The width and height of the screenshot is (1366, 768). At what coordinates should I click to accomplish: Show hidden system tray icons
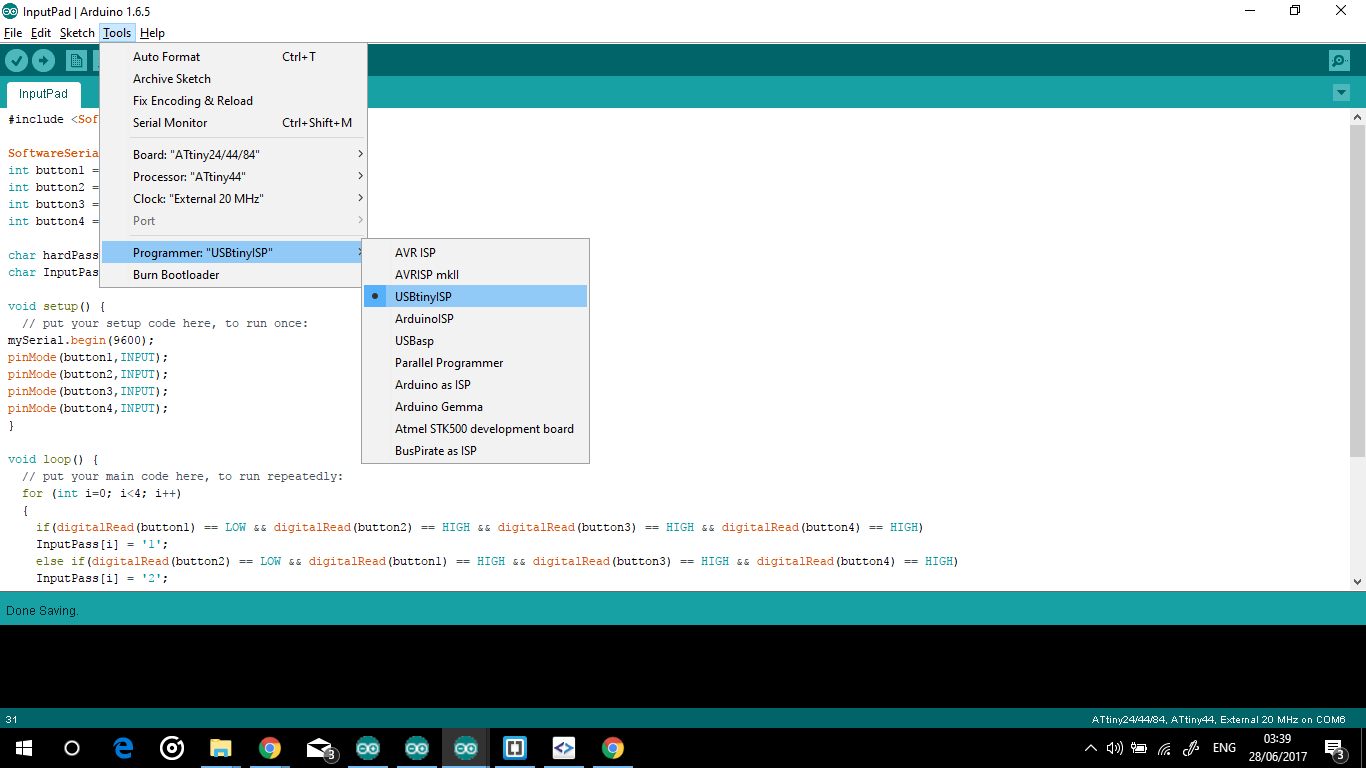pyautogui.click(x=1090, y=748)
